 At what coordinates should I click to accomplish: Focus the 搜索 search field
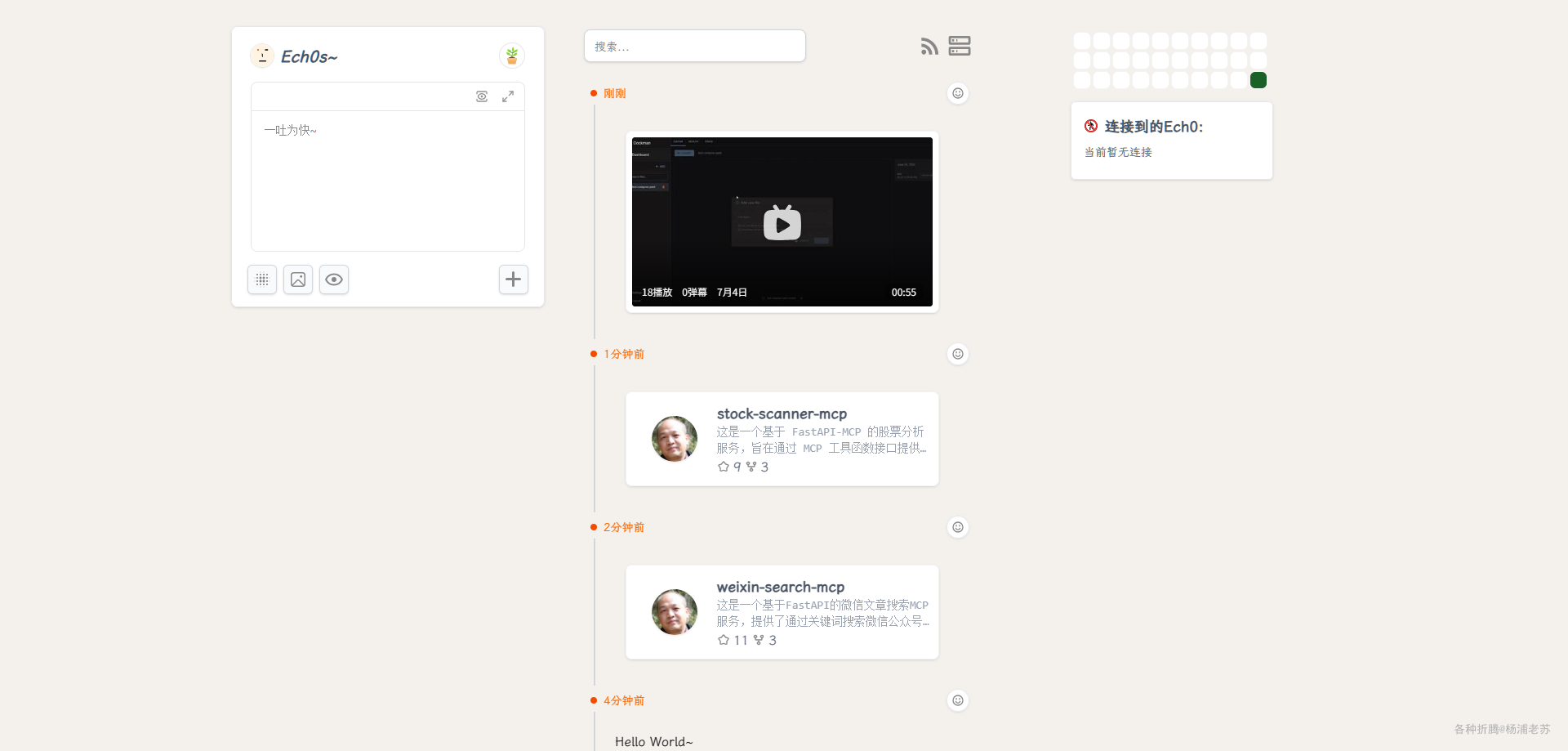(x=695, y=46)
